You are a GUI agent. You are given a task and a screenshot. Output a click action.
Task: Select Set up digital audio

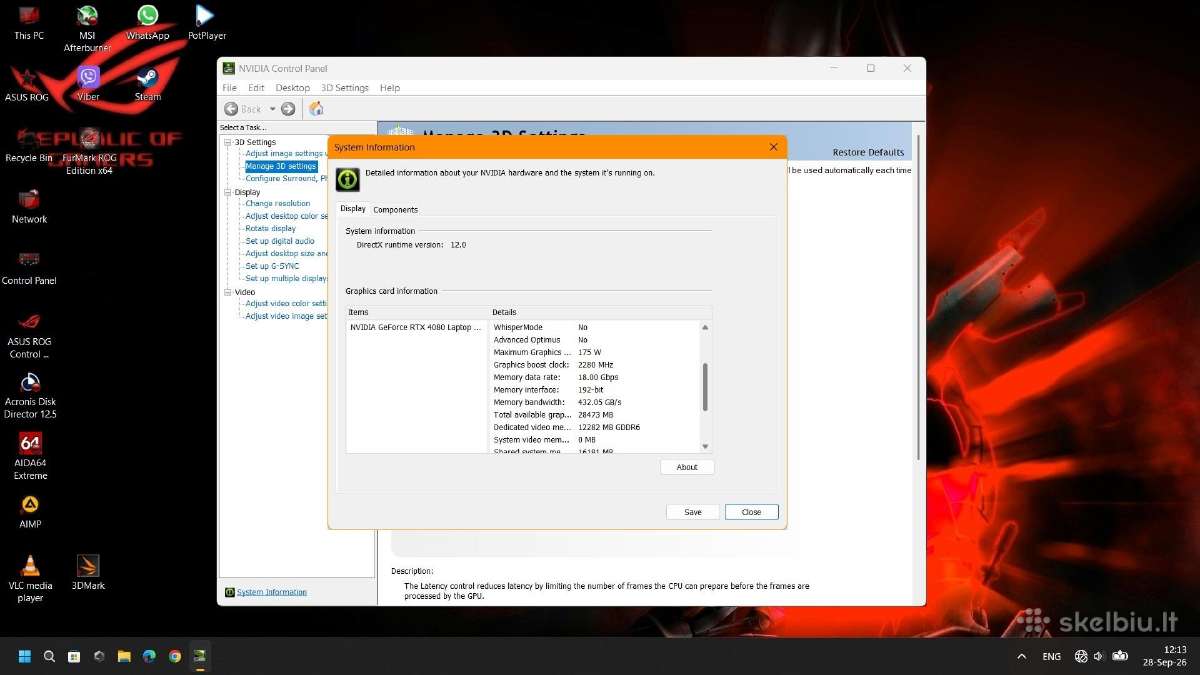[280, 241]
